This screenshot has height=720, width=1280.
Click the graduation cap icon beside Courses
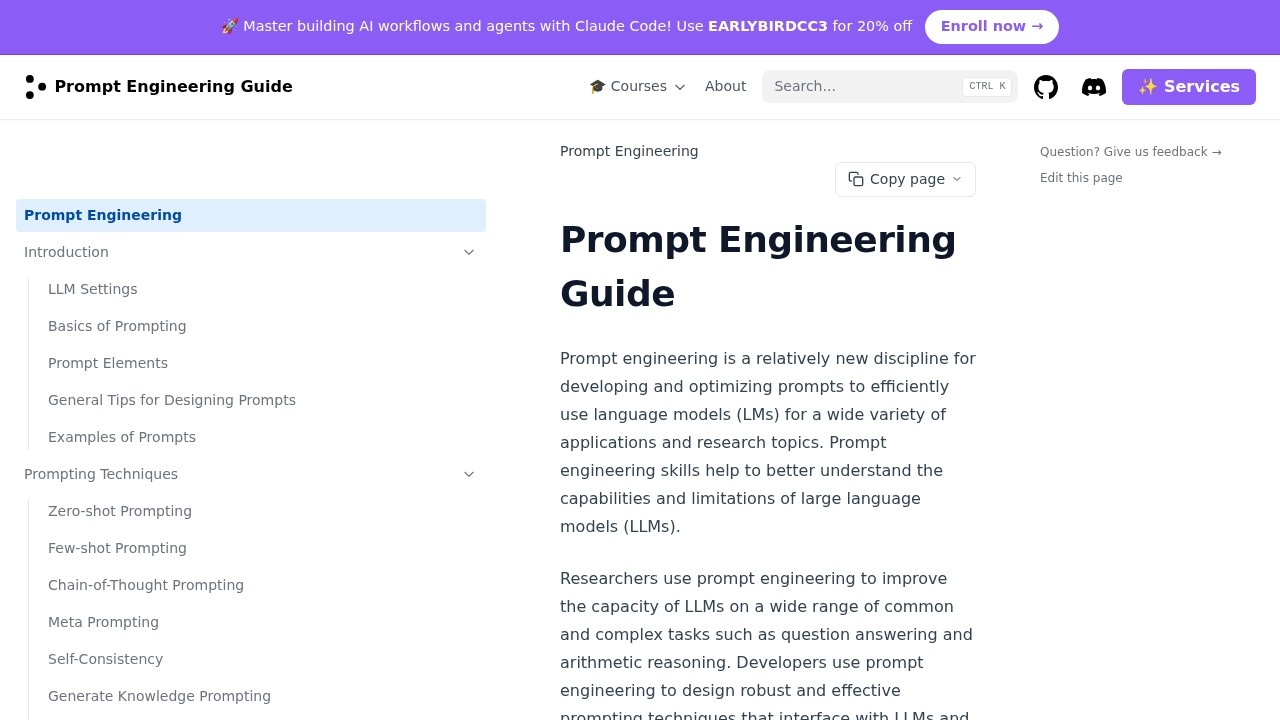598,86
